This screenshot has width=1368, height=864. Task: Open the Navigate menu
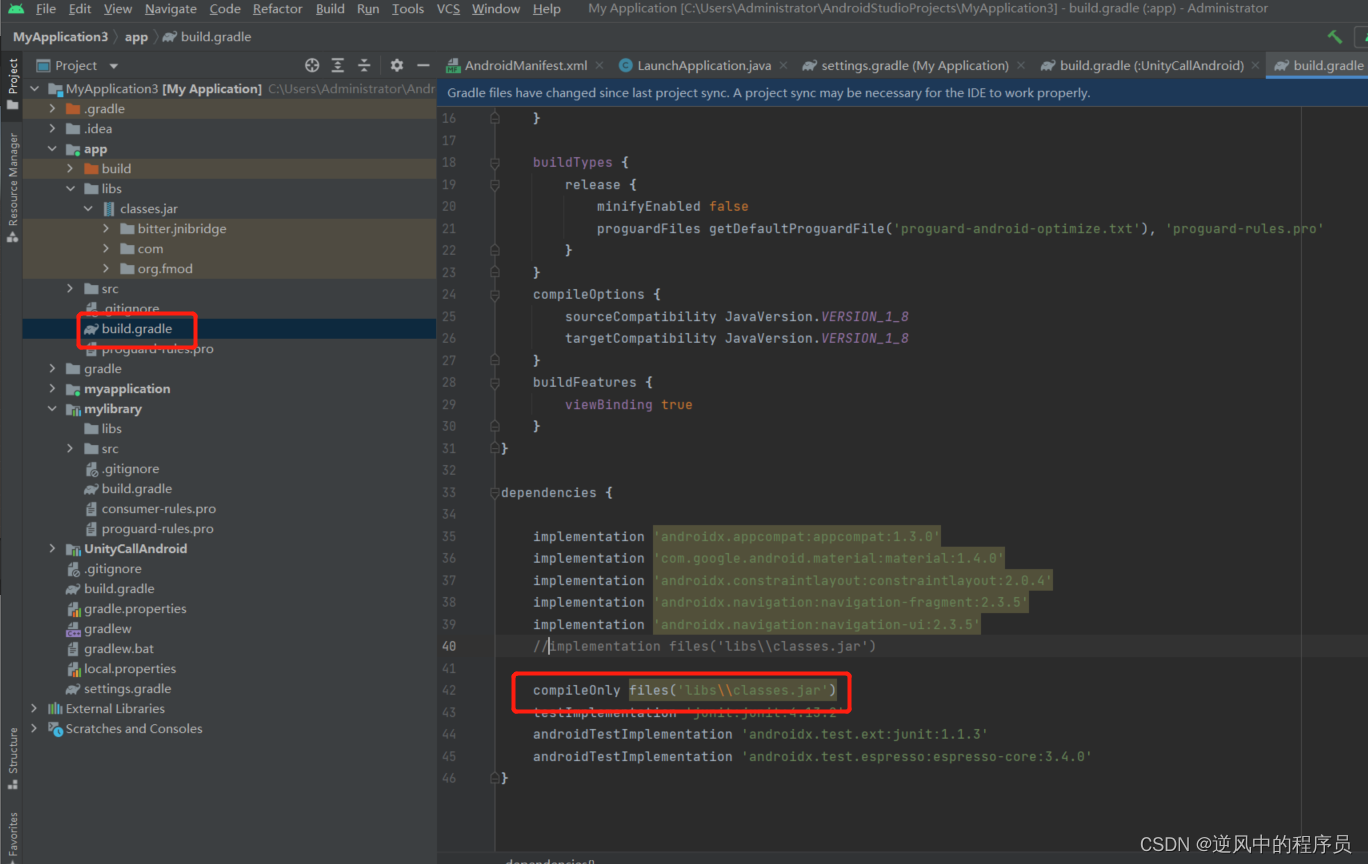(171, 9)
